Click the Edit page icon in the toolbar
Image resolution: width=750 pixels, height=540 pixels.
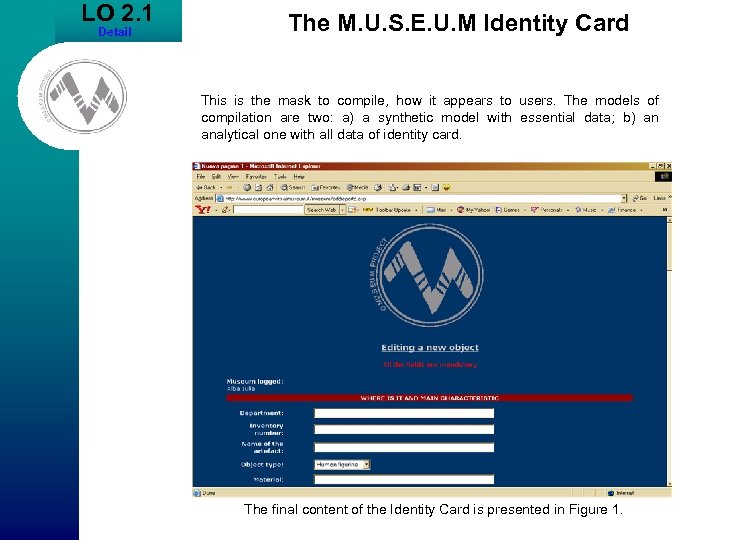(417, 187)
